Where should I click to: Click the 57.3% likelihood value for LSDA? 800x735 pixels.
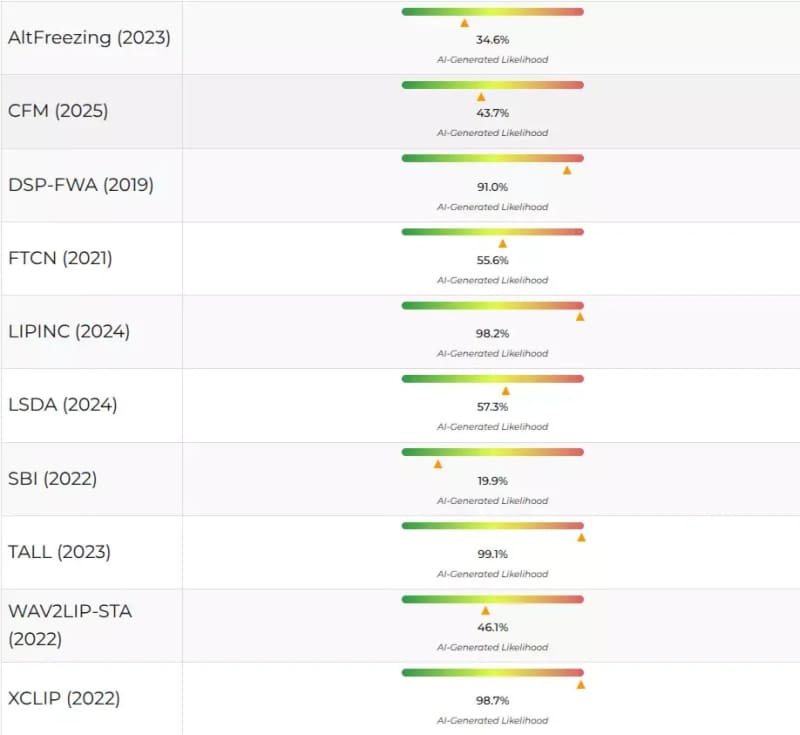pyautogui.click(x=492, y=407)
